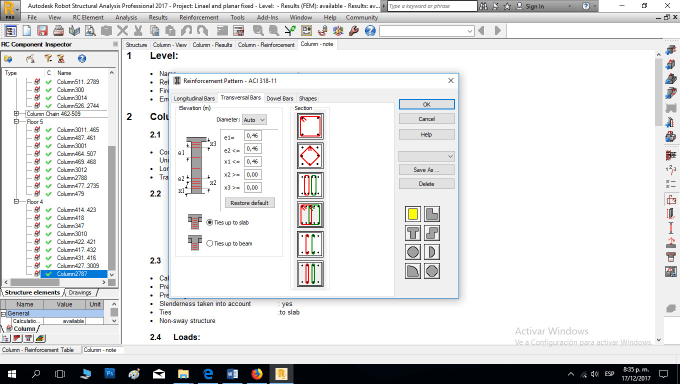Switch to the Shapes tab
The height and width of the screenshot is (384, 680).
[307, 98]
